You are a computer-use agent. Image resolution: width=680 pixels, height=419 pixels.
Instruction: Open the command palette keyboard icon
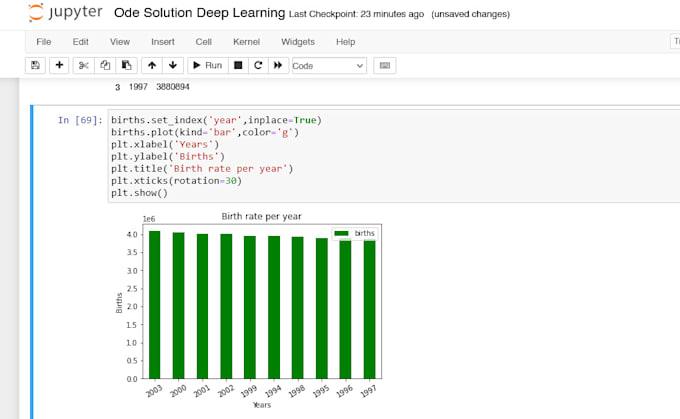click(x=385, y=65)
